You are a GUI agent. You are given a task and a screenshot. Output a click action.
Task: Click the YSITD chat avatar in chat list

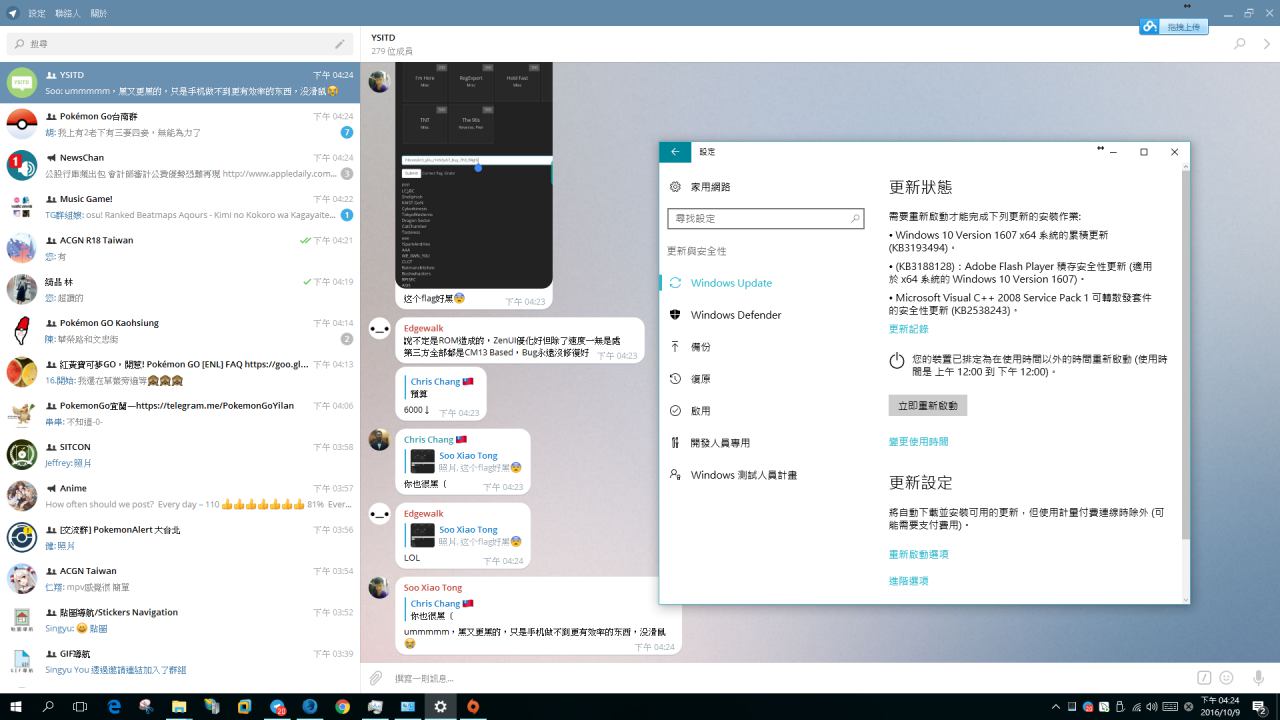[x=22, y=83]
